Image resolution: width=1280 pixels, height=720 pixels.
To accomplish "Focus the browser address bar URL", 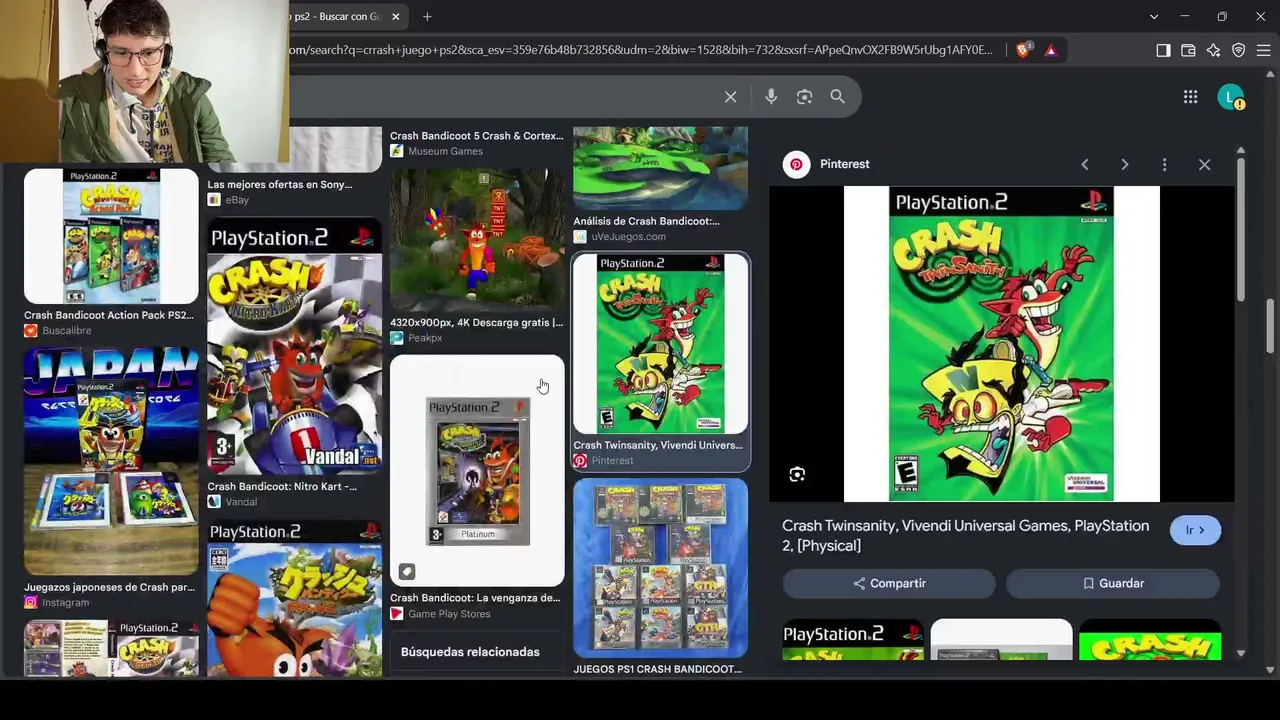I will (x=640, y=50).
